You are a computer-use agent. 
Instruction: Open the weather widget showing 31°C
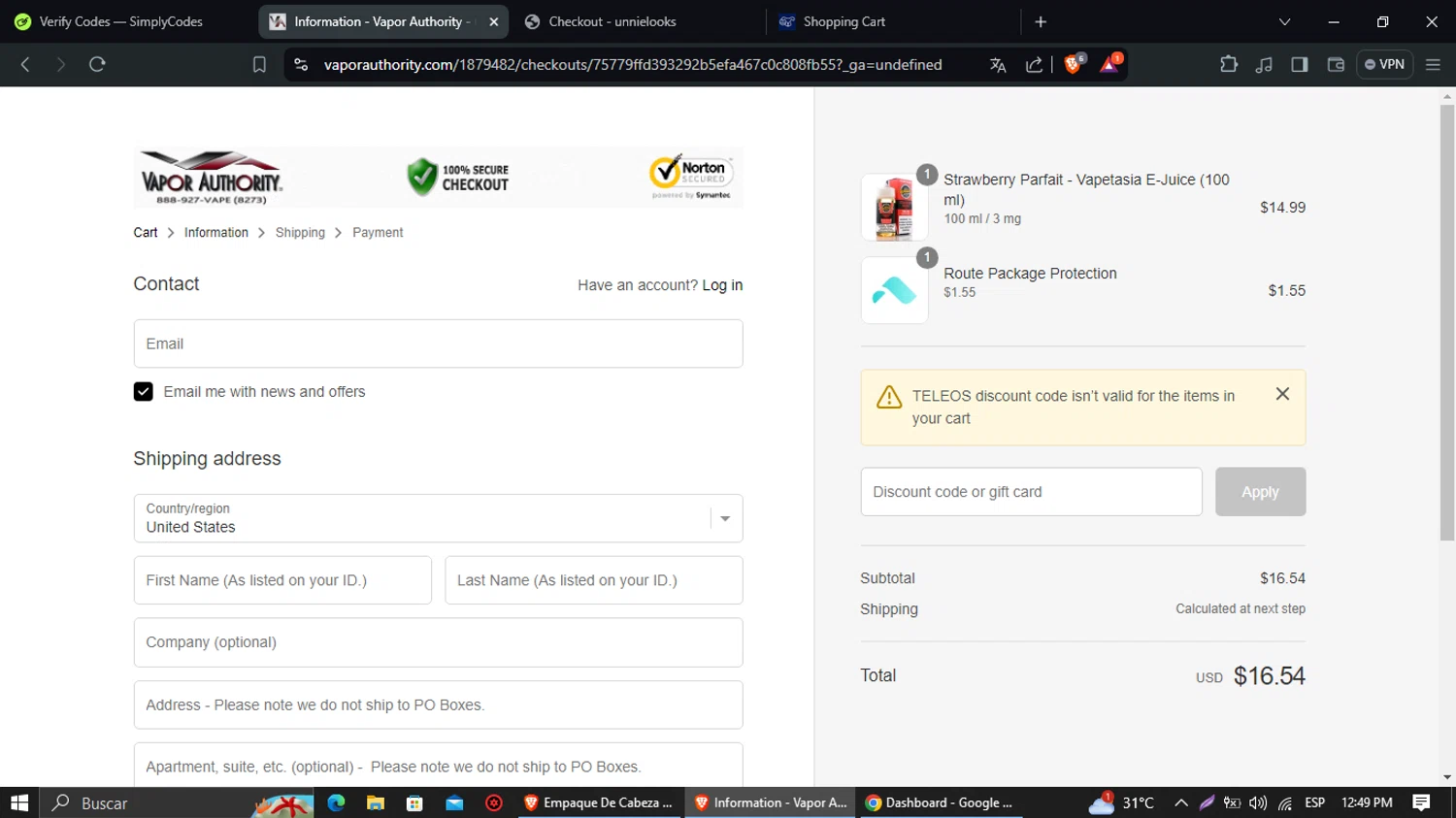point(1121,802)
